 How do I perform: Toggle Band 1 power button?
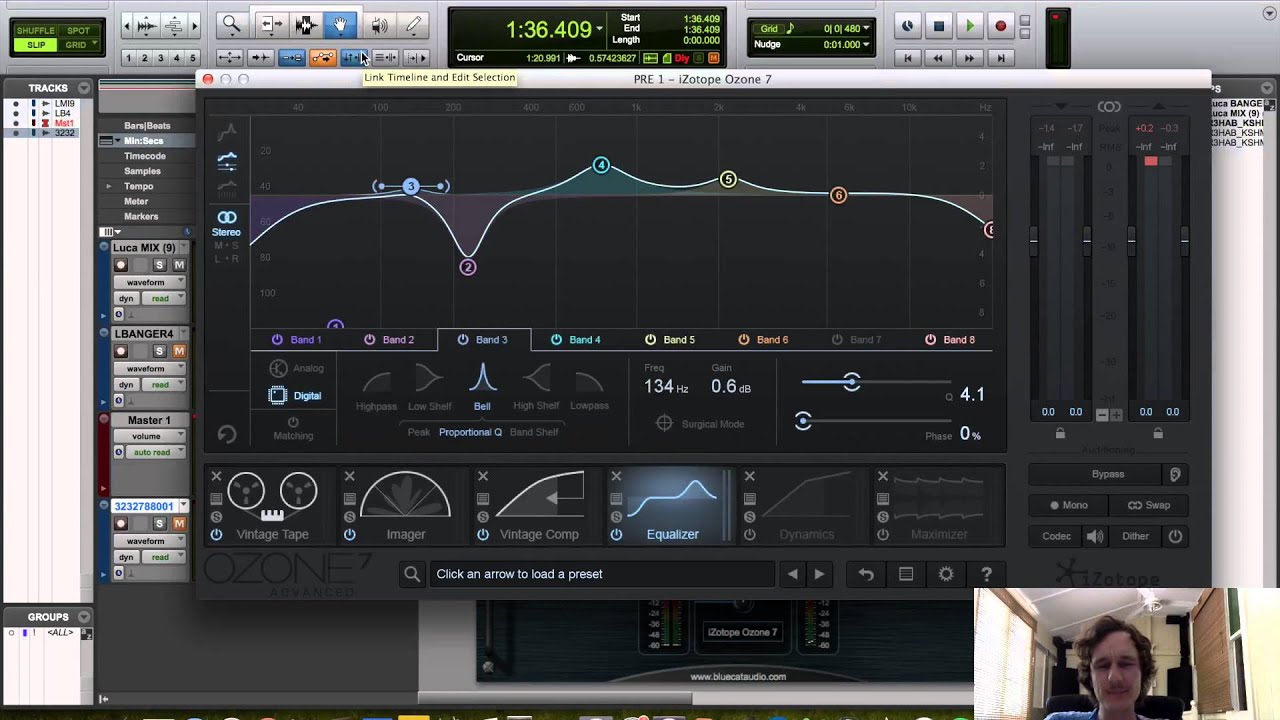coord(278,340)
